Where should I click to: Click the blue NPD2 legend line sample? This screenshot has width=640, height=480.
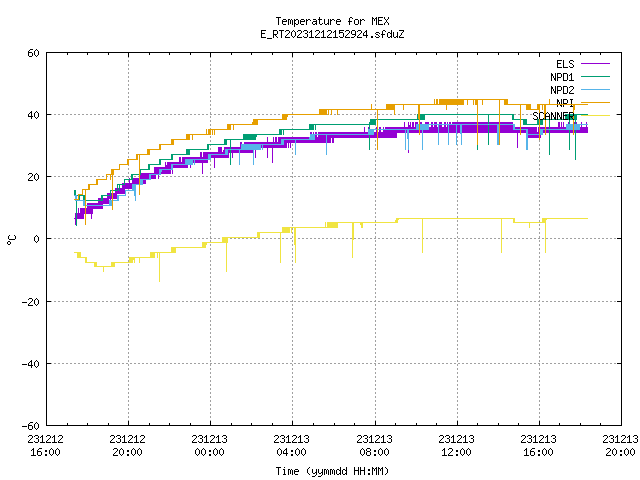tap(596, 90)
